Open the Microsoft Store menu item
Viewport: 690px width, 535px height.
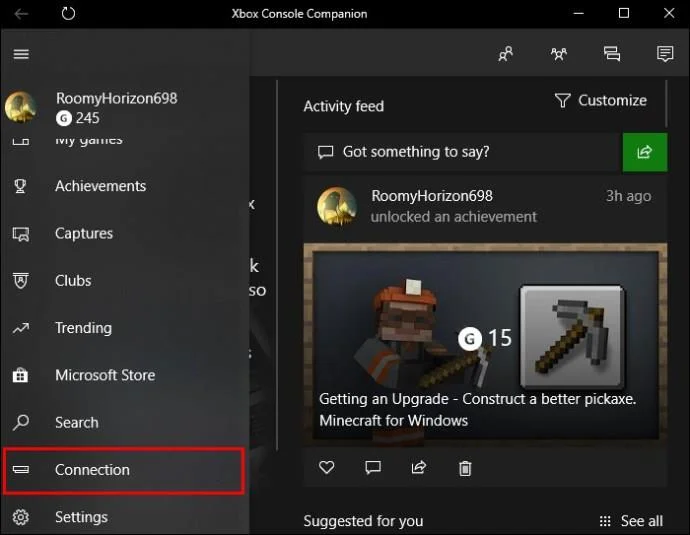125,375
